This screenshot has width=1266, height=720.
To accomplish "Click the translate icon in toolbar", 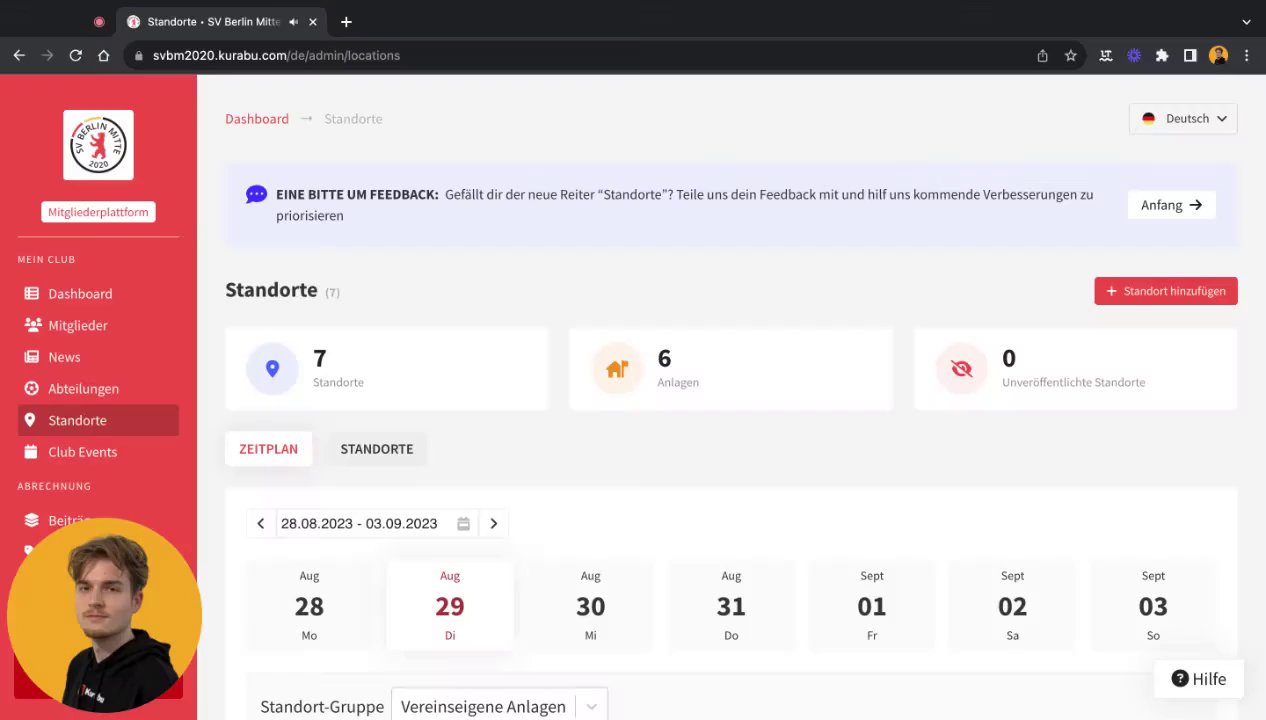I will (x=1106, y=56).
